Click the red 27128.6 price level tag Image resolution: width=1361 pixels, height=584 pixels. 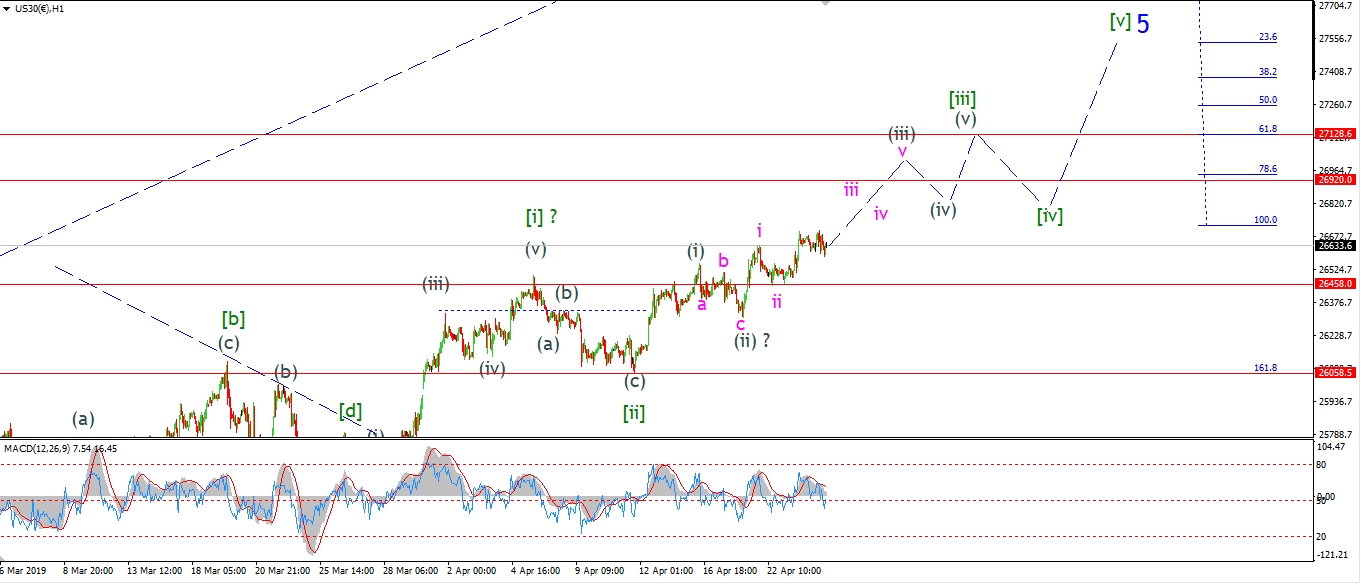pos(1336,134)
